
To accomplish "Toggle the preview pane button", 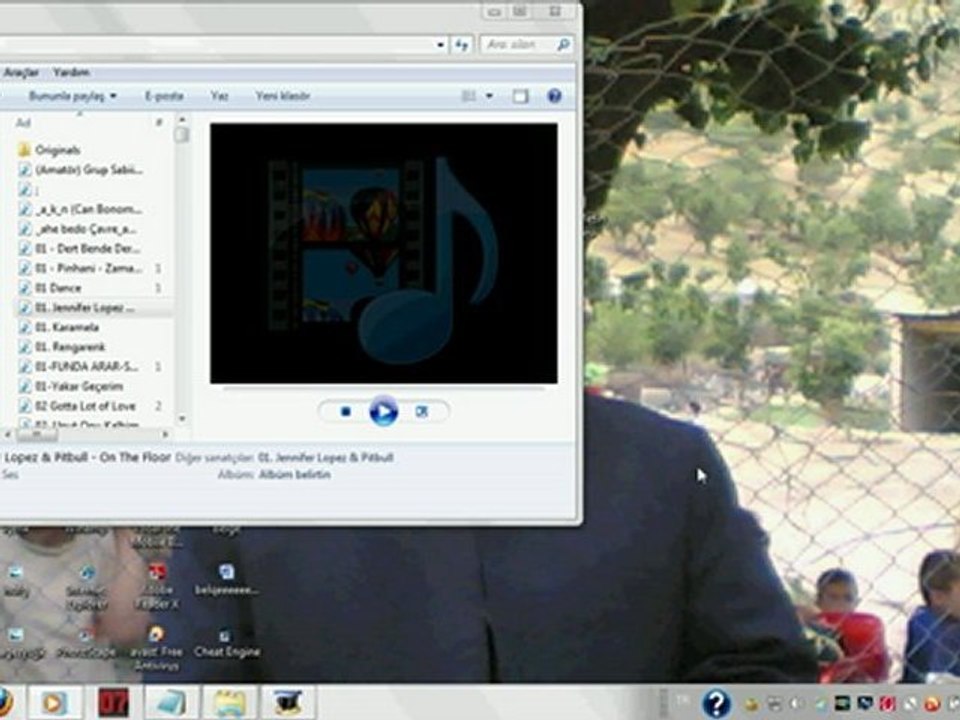I will (520, 96).
